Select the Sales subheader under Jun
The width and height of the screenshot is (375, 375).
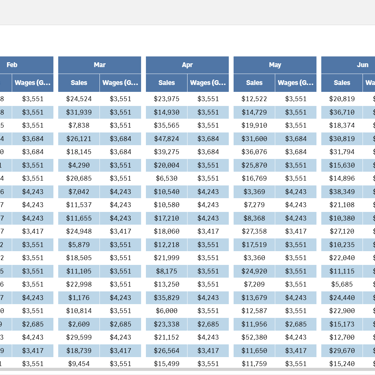coord(342,83)
